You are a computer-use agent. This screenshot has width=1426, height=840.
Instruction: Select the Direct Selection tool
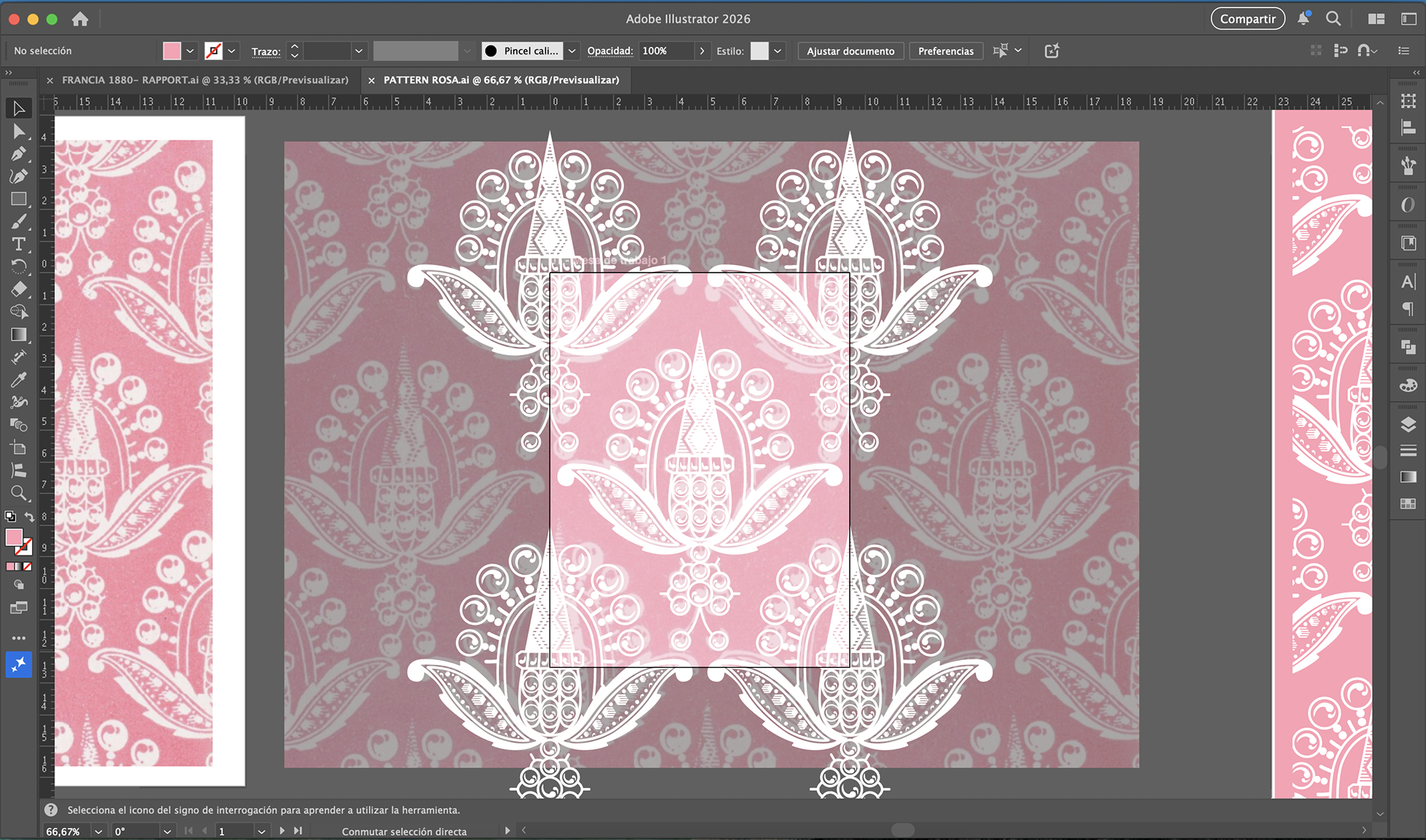pyautogui.click(x=19, y=131)
